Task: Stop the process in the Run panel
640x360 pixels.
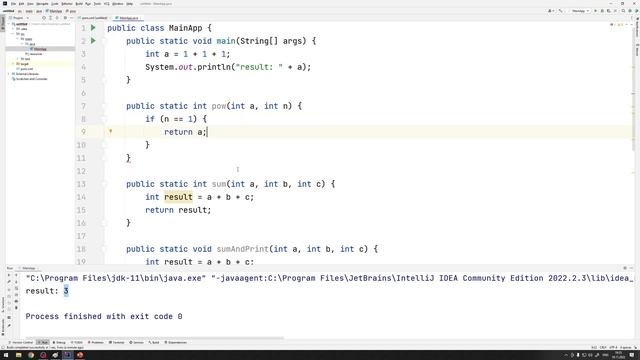Action: [x=9, y=289]
